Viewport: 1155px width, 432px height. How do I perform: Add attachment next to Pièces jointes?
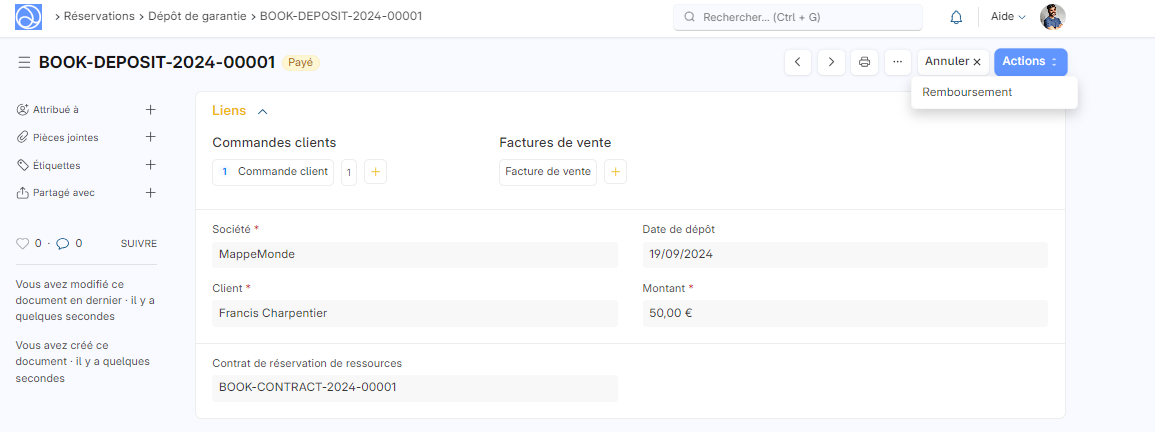(x=151, y=137)
